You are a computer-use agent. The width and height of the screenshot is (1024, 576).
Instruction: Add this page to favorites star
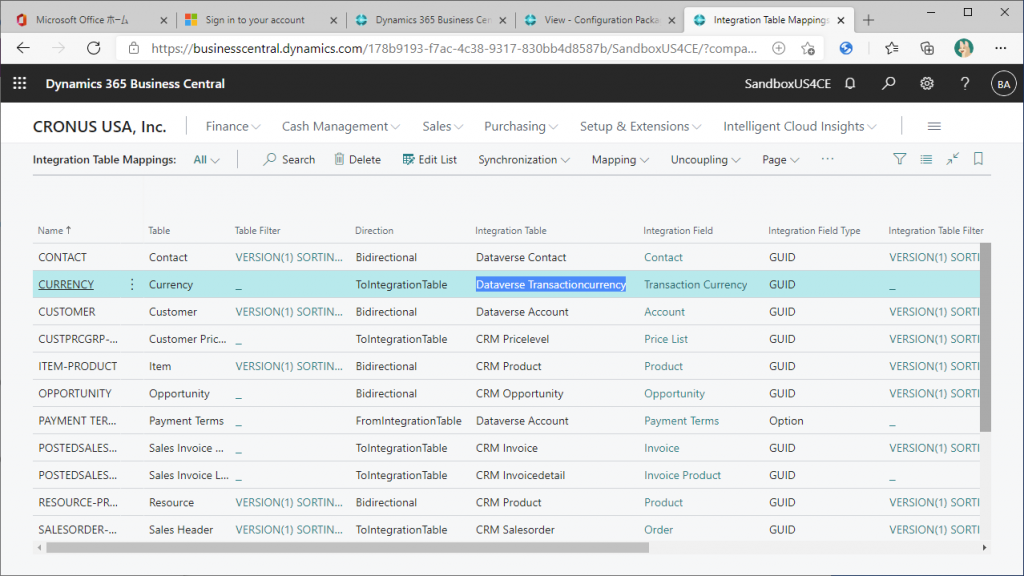(x=808, y=48)
